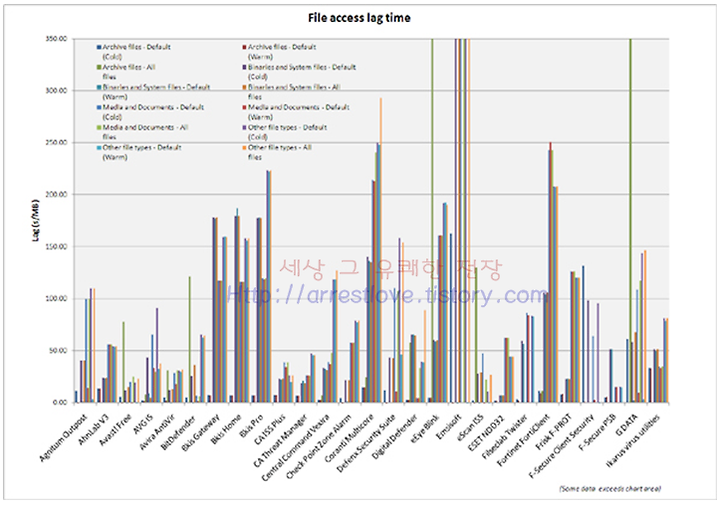This screenshot has height=506, width=720.
Task: Click the "Bkis Pro" category label
Action: click(x=253, y=426)
